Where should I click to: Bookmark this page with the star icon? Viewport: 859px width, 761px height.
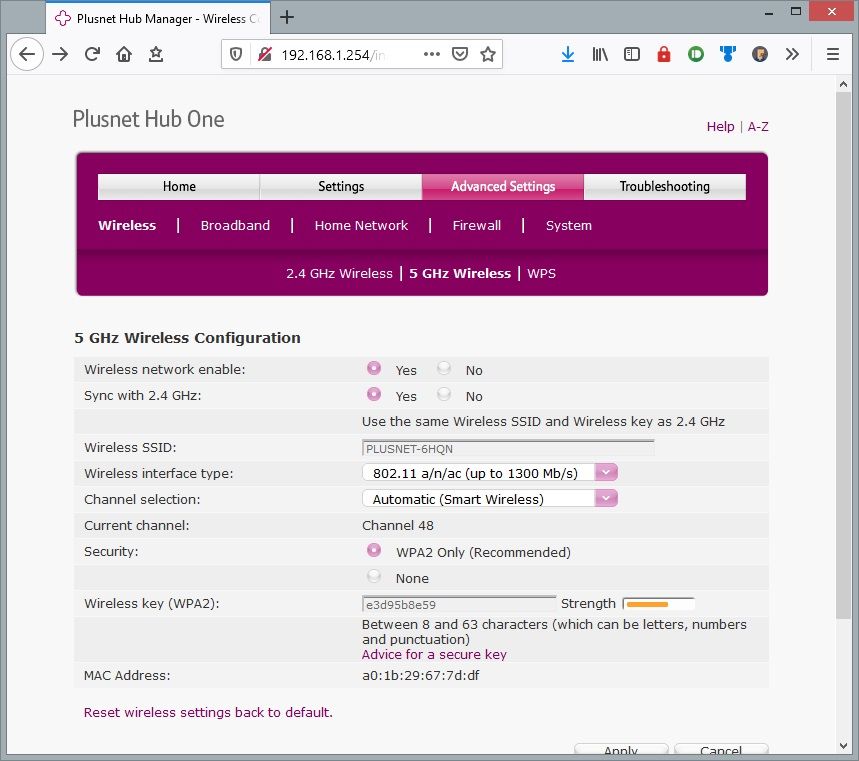[487, 54]
